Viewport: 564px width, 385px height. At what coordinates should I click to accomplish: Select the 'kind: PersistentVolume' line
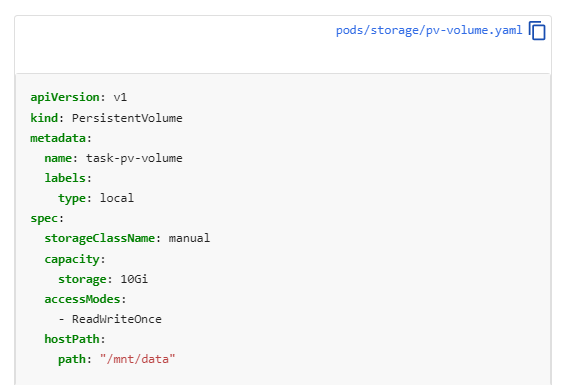click(106, 118)
